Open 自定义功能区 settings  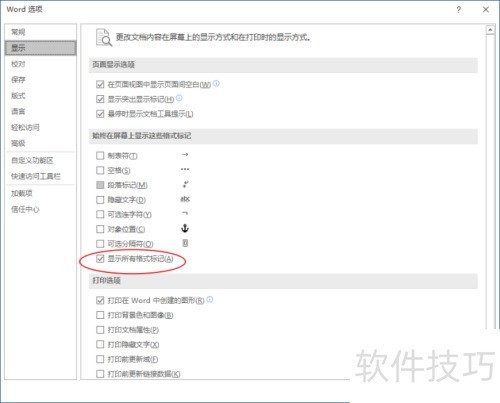pos(40,161)
